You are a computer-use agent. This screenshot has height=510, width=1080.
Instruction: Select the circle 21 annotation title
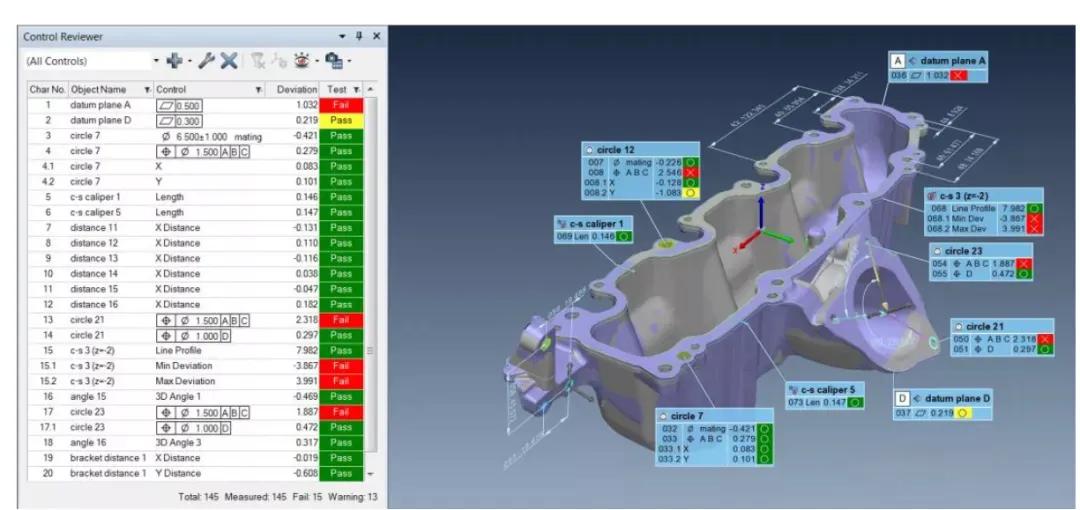986,326
